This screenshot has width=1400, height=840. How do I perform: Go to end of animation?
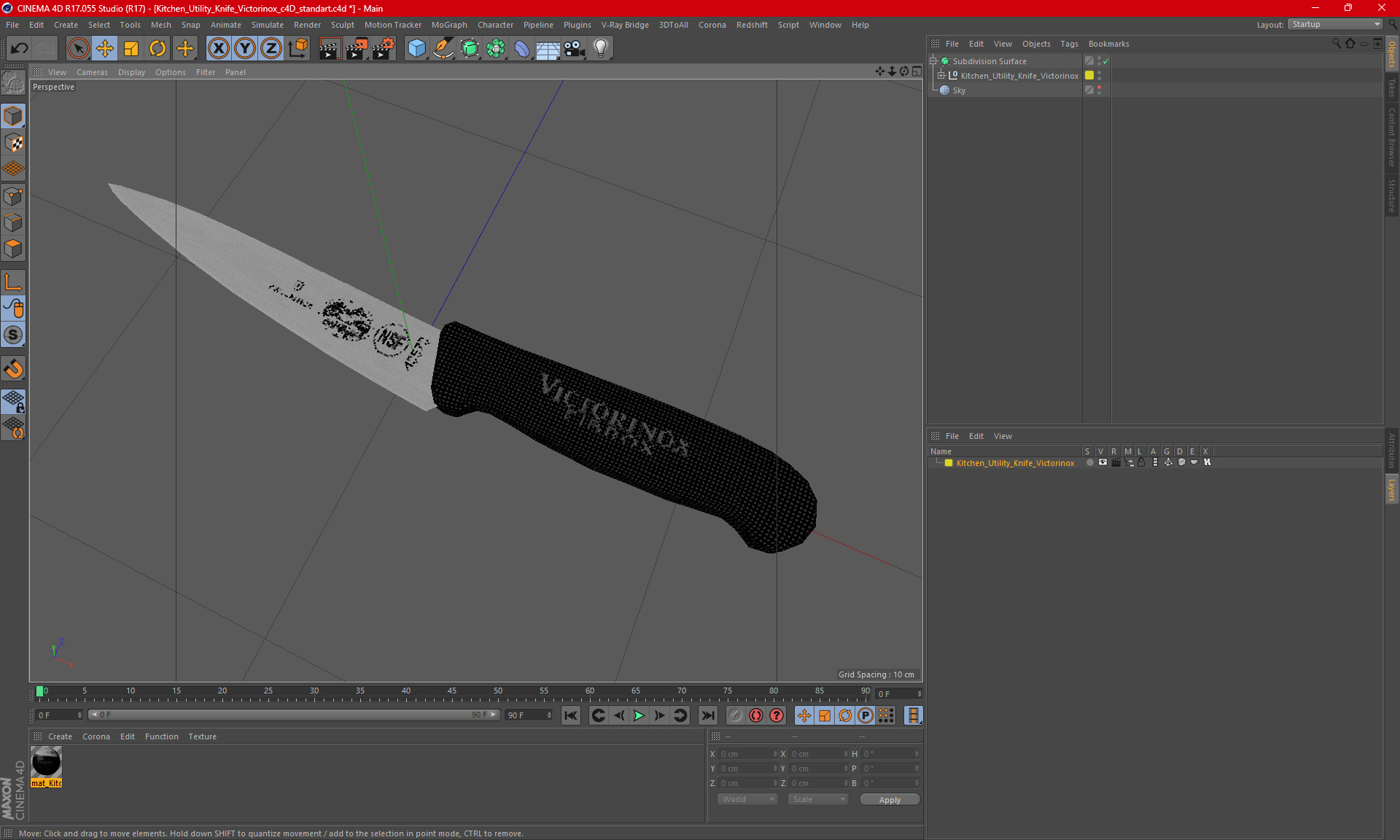point(707,715)
